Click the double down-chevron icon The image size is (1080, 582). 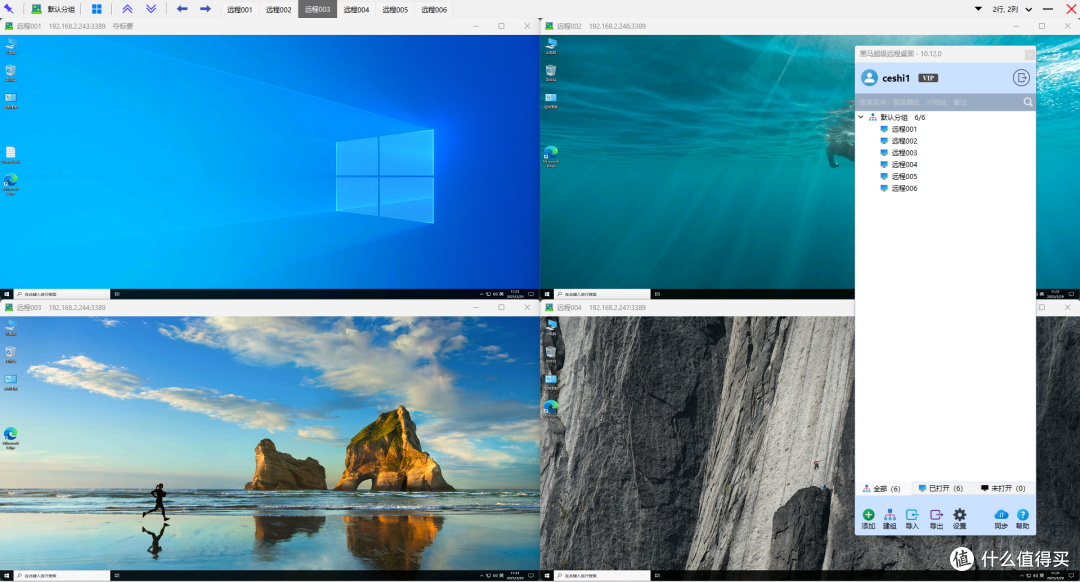tap(151, 9)
